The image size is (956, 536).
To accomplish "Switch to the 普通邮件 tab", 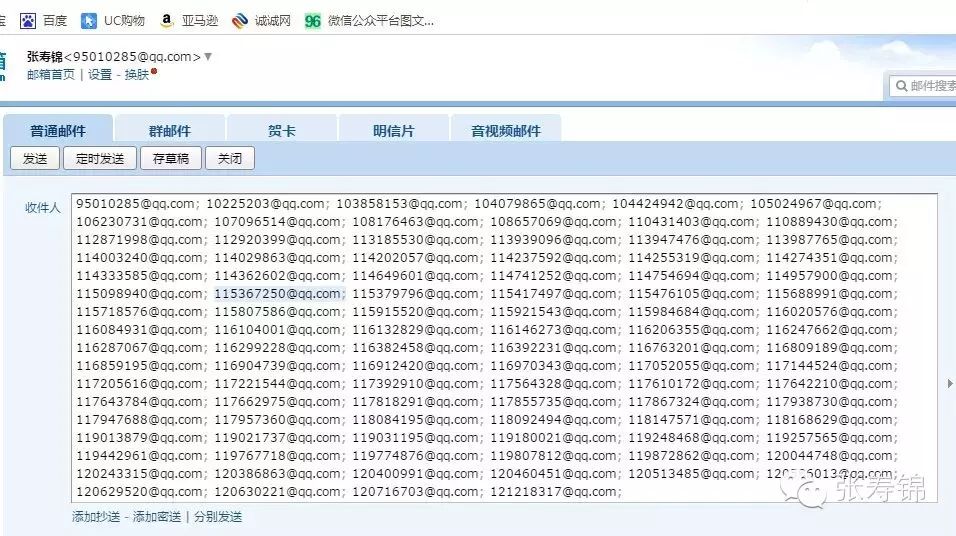I will tap(58, 130).
